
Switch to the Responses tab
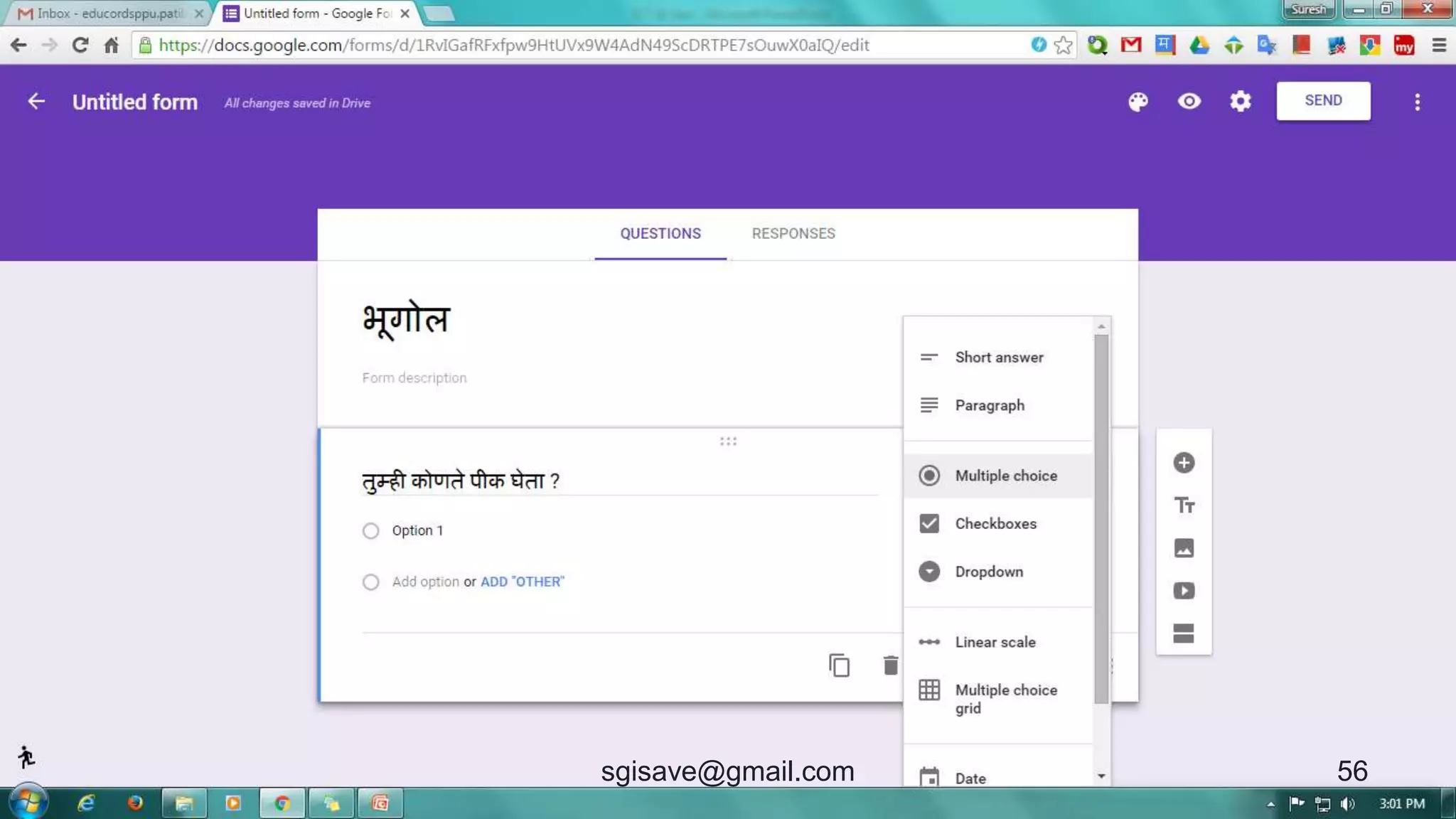(x=793, y=234)
